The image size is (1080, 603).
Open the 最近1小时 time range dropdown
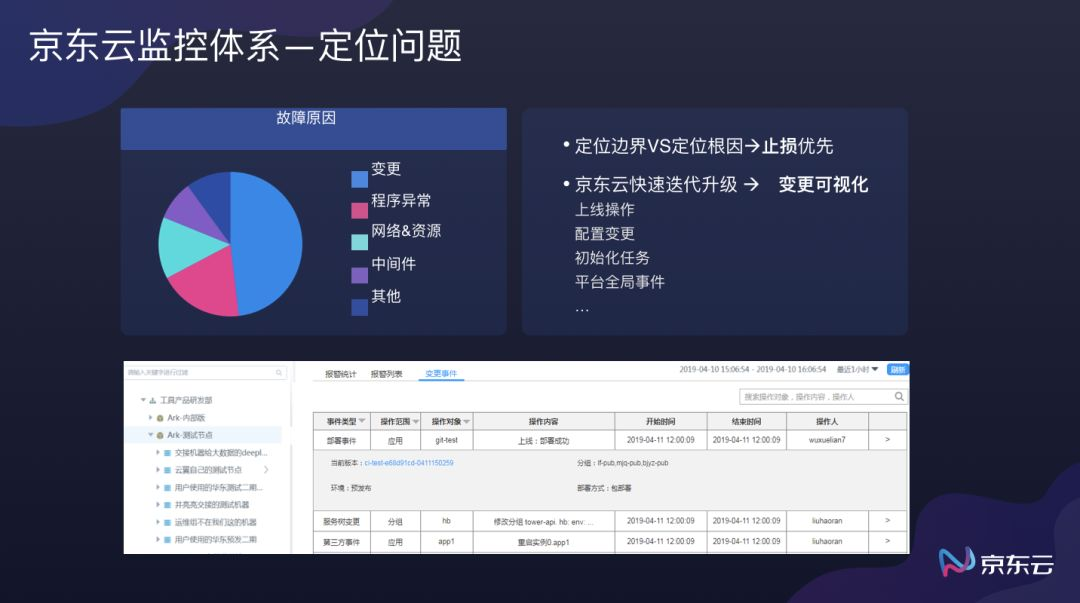(x=858, y=370)
